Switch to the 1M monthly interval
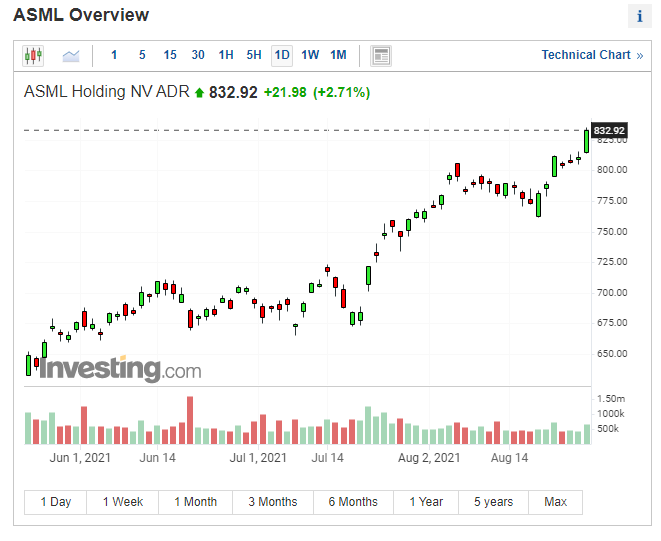 [338, 55]
